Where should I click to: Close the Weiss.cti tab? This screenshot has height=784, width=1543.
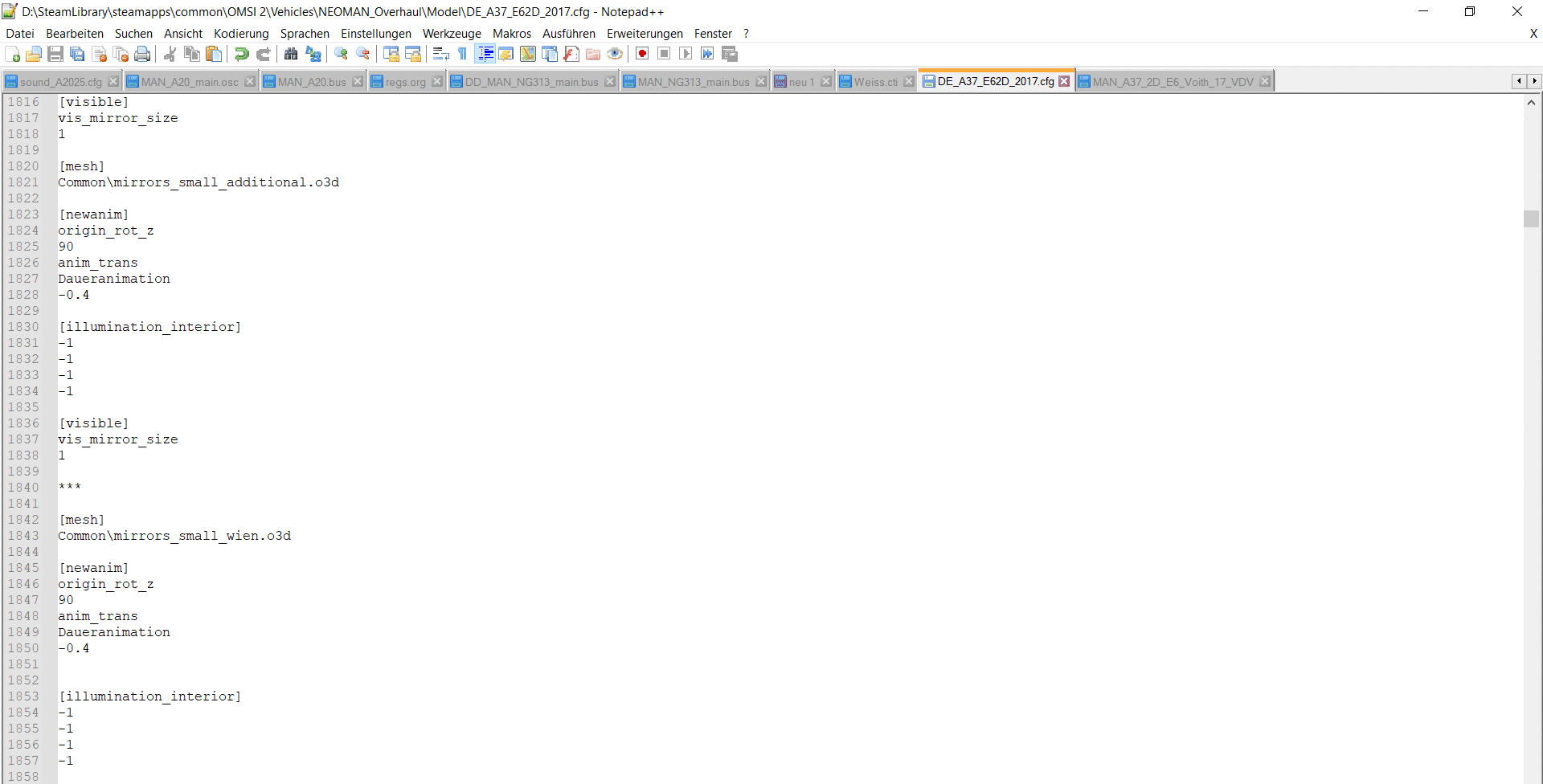click(909, 82)
